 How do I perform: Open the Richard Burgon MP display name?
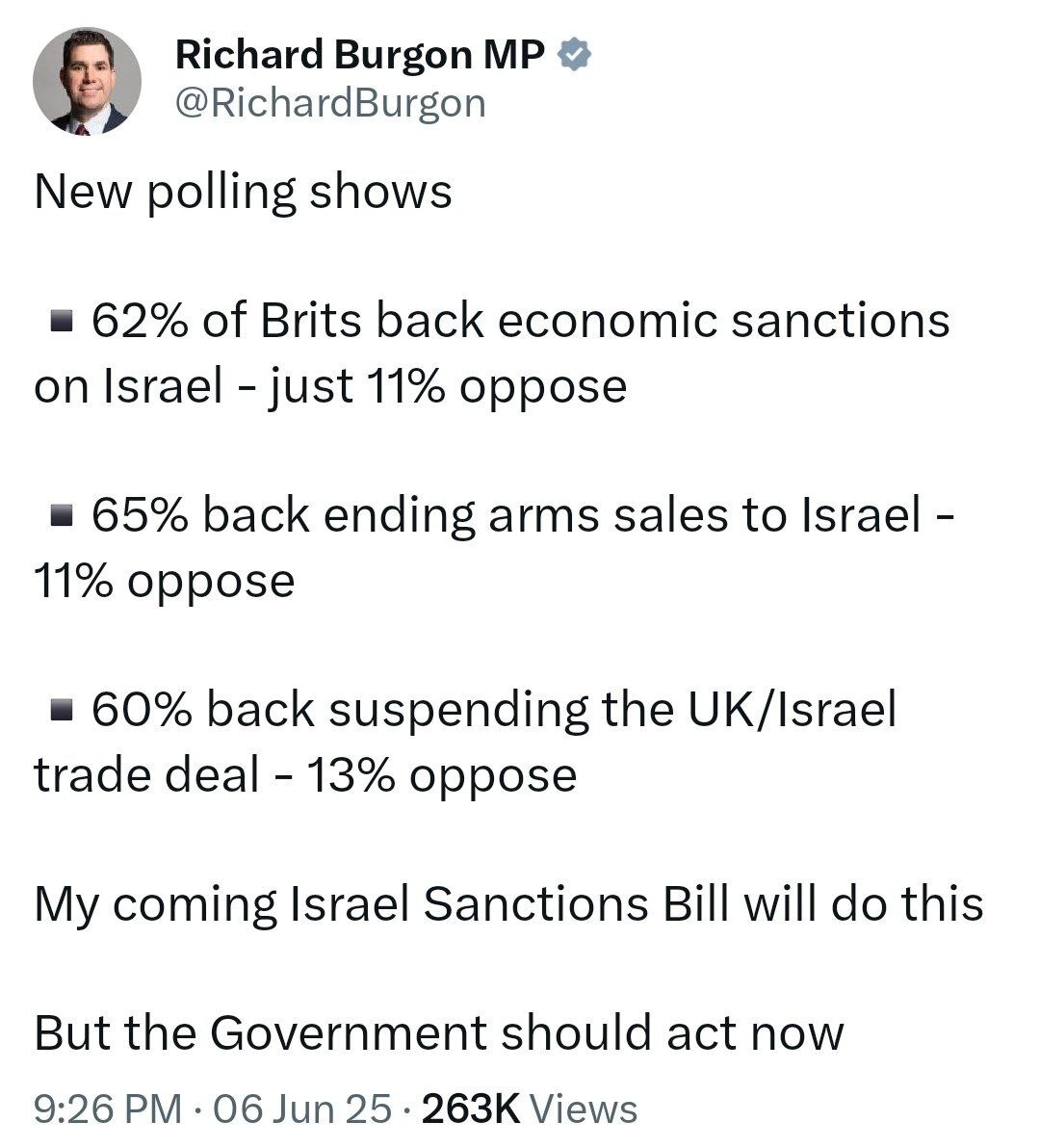pos(359,56)
